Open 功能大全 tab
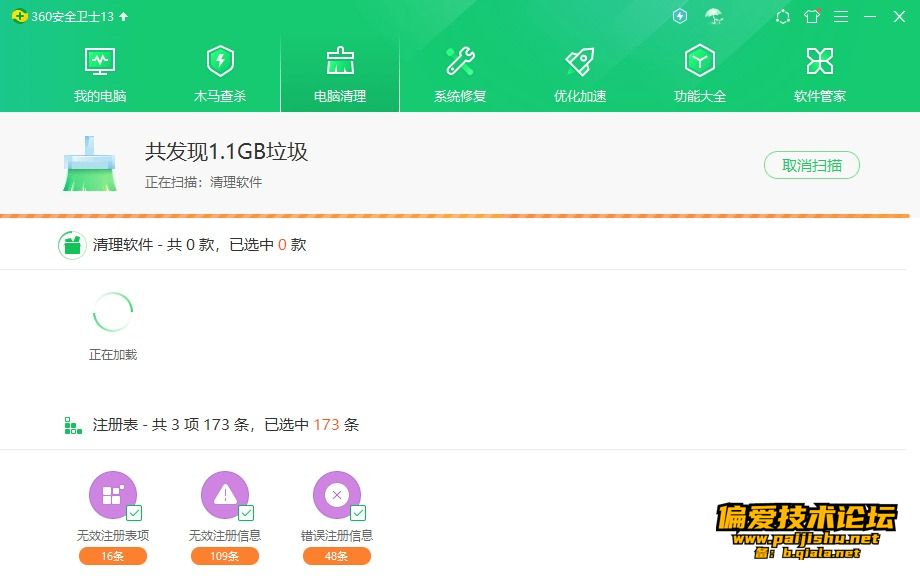 tap(699, 74)
